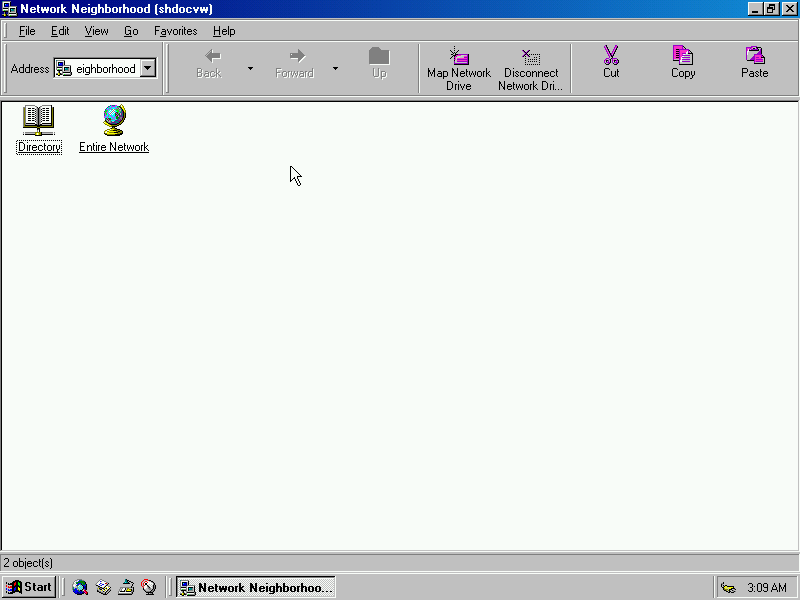Click the system tray clock
The image size is (800, 600).
[x=766, y=588]
